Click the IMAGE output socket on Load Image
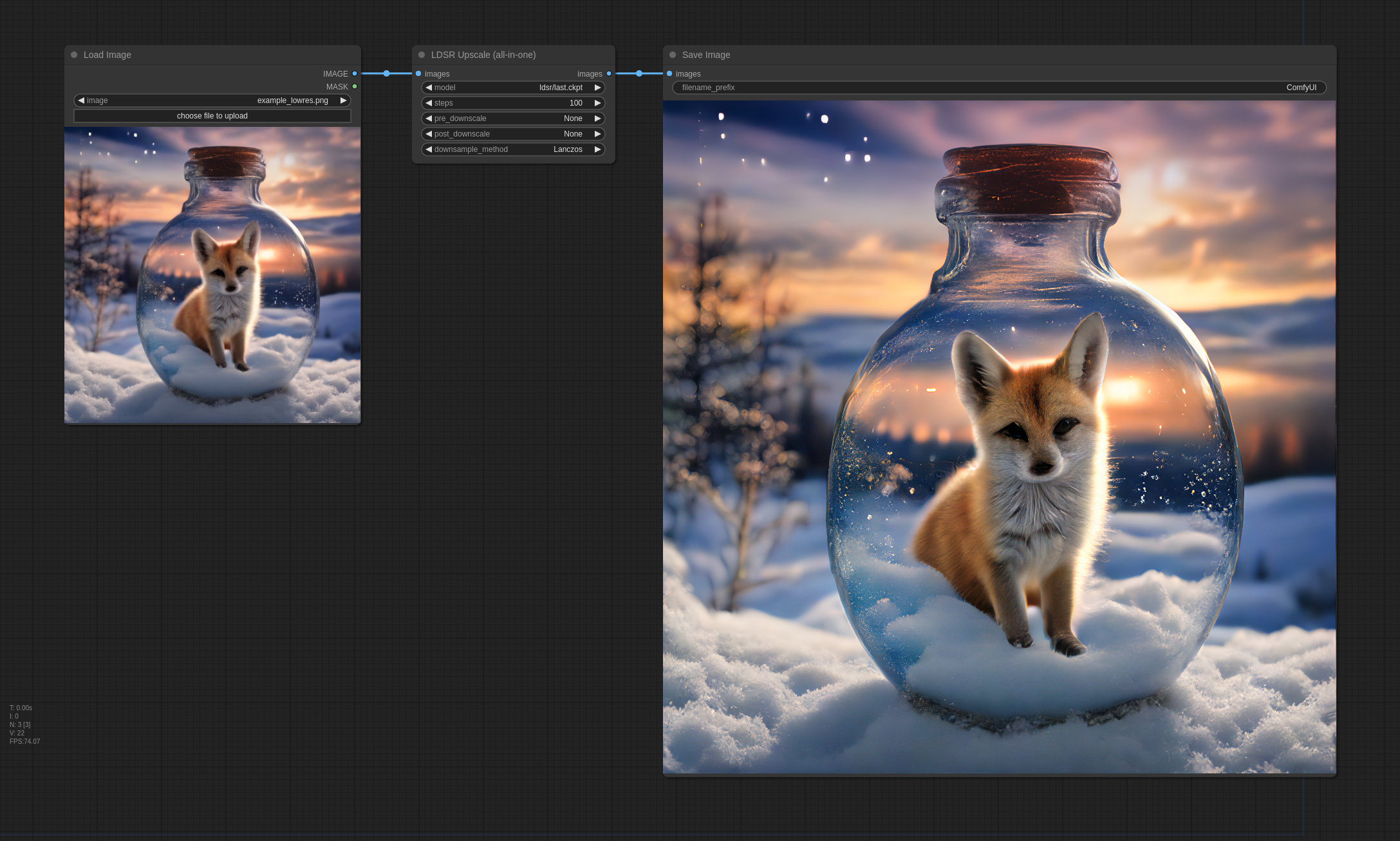 point(355,73)
